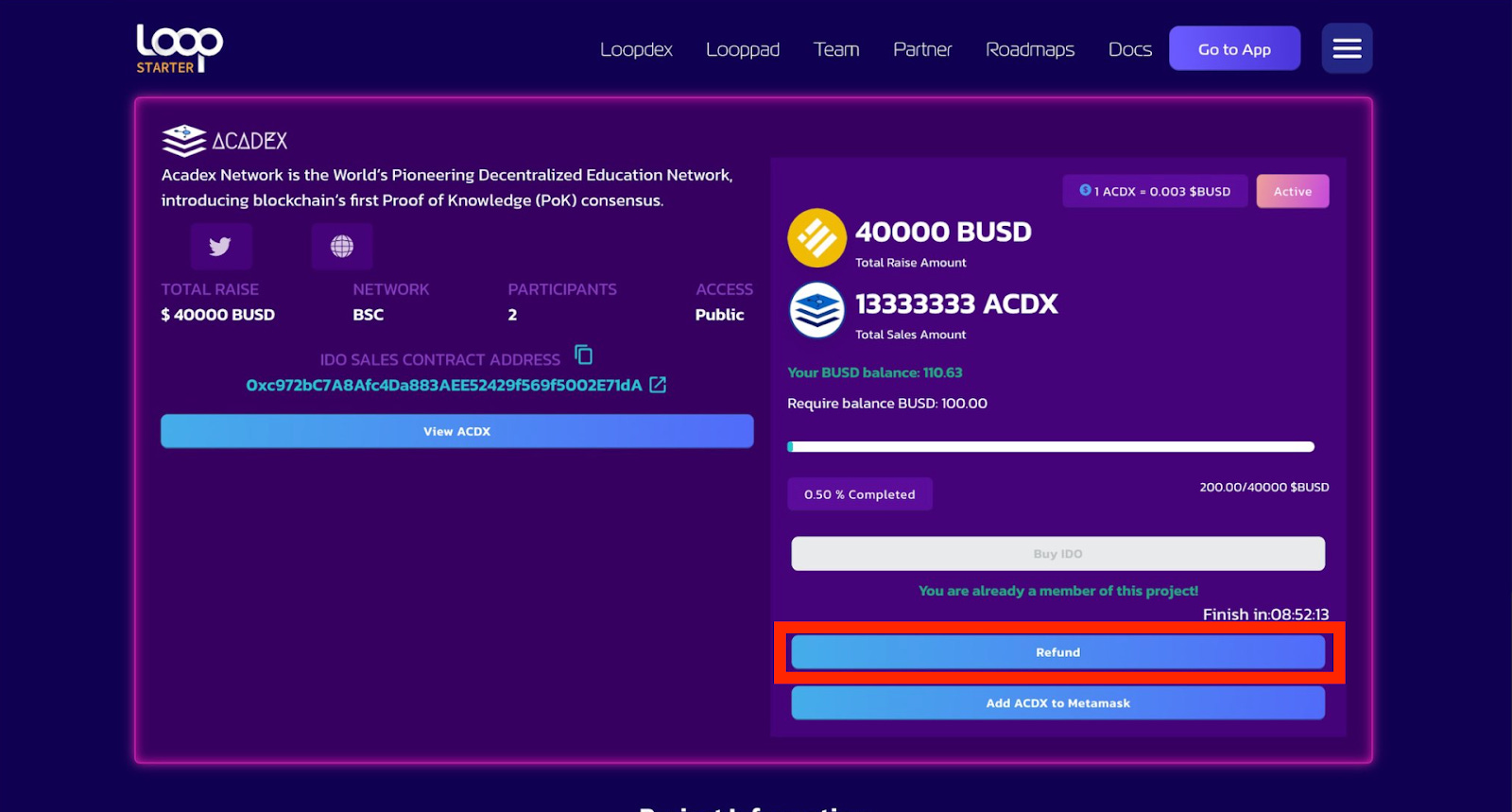Image resolution: width=1512 pixels, height=812 pixels.
Task: Click the TOTAL RAISE heading
Action: pos(210,289)
